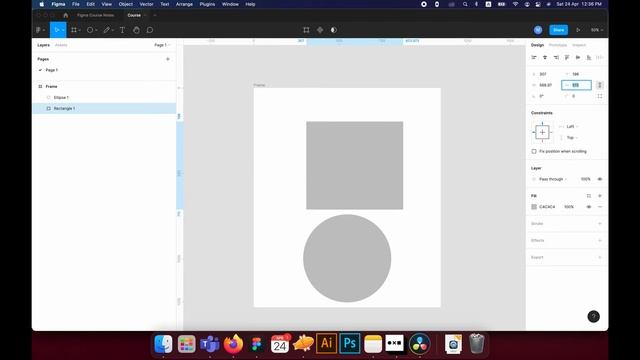
Task: Click the height input field
Action: point(576,85)
